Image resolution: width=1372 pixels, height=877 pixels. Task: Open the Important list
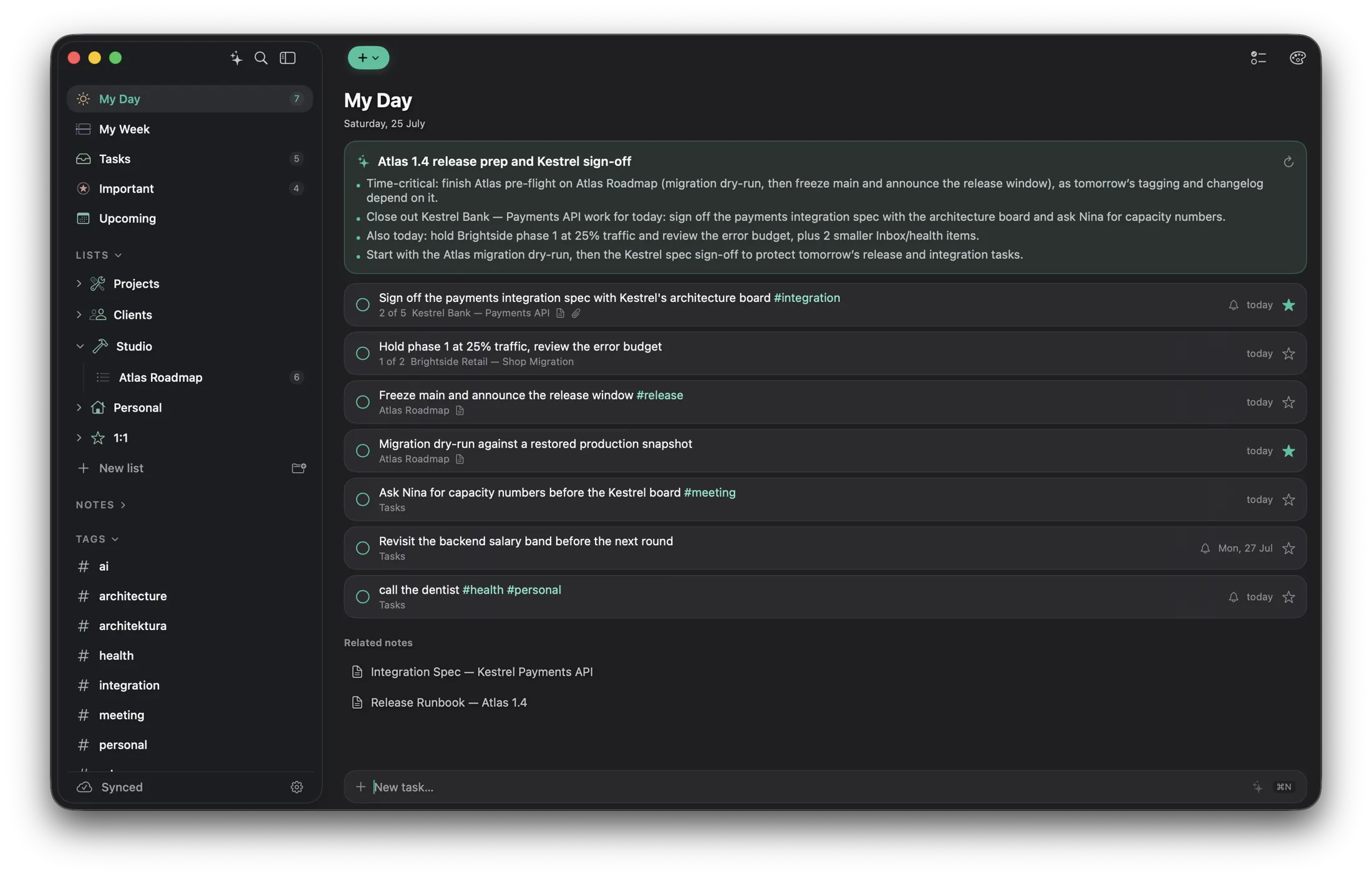tap(190, 188)
